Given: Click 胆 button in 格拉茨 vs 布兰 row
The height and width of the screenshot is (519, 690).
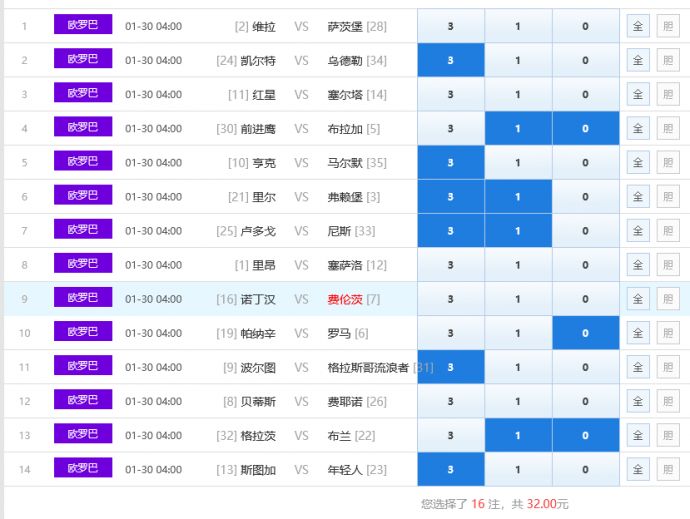Looking at the screenshot, I should point(668,436).
